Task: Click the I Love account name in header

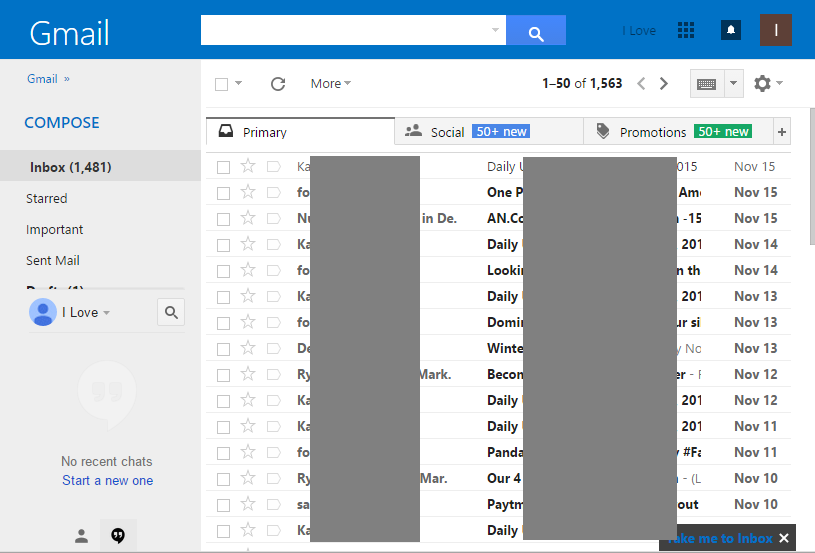Action: pyautogui.click(x=639, y=31)
